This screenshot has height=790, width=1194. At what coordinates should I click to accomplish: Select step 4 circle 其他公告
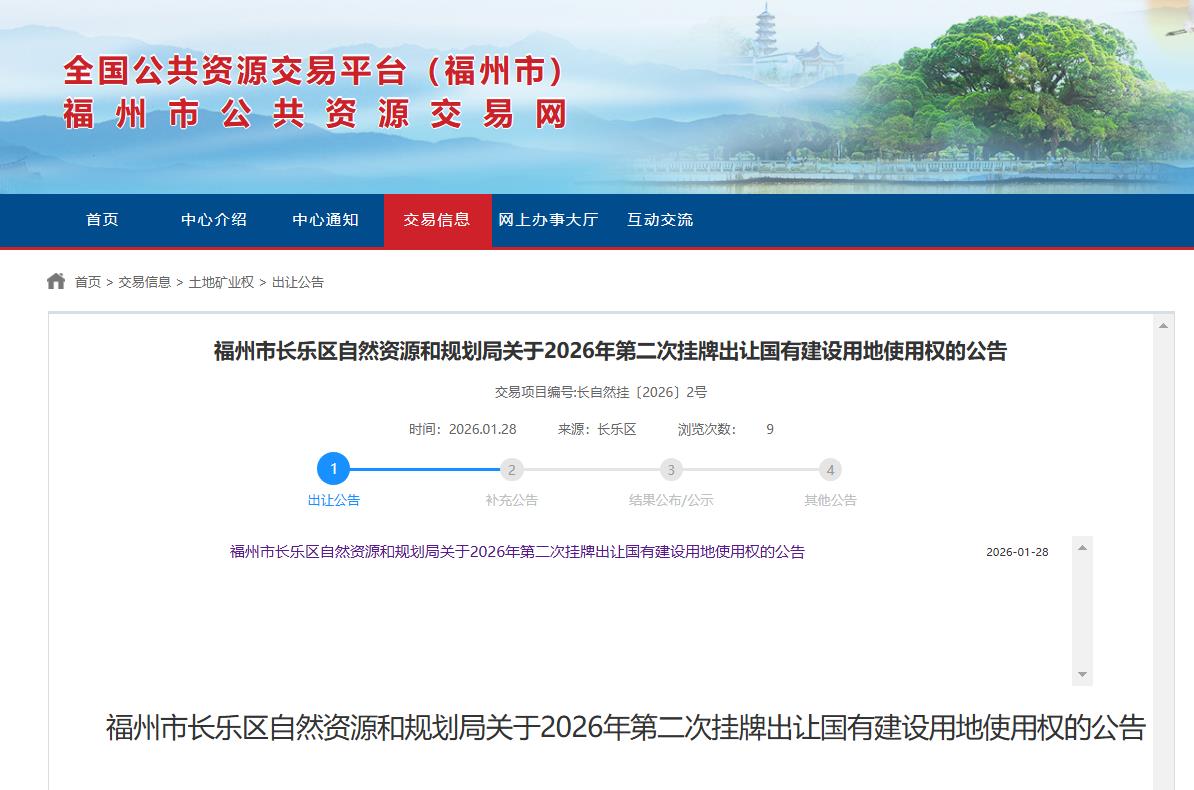pos(830,470)
